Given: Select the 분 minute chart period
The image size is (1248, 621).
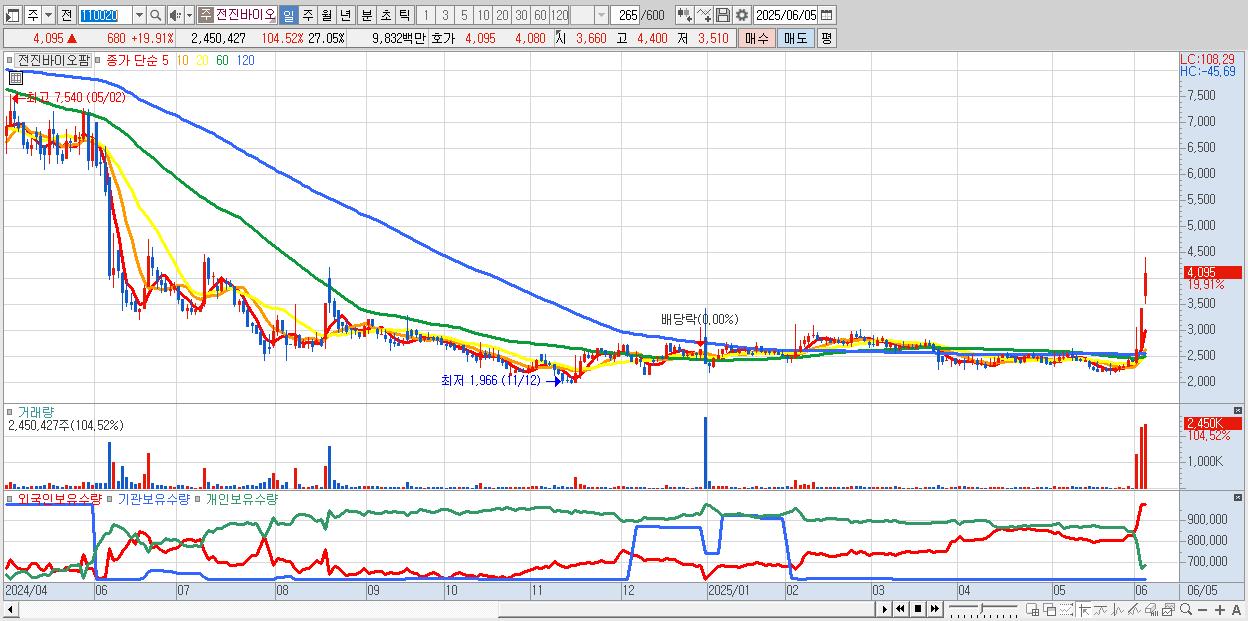Looking at the screenshot, I should click(x=365, y=15).
